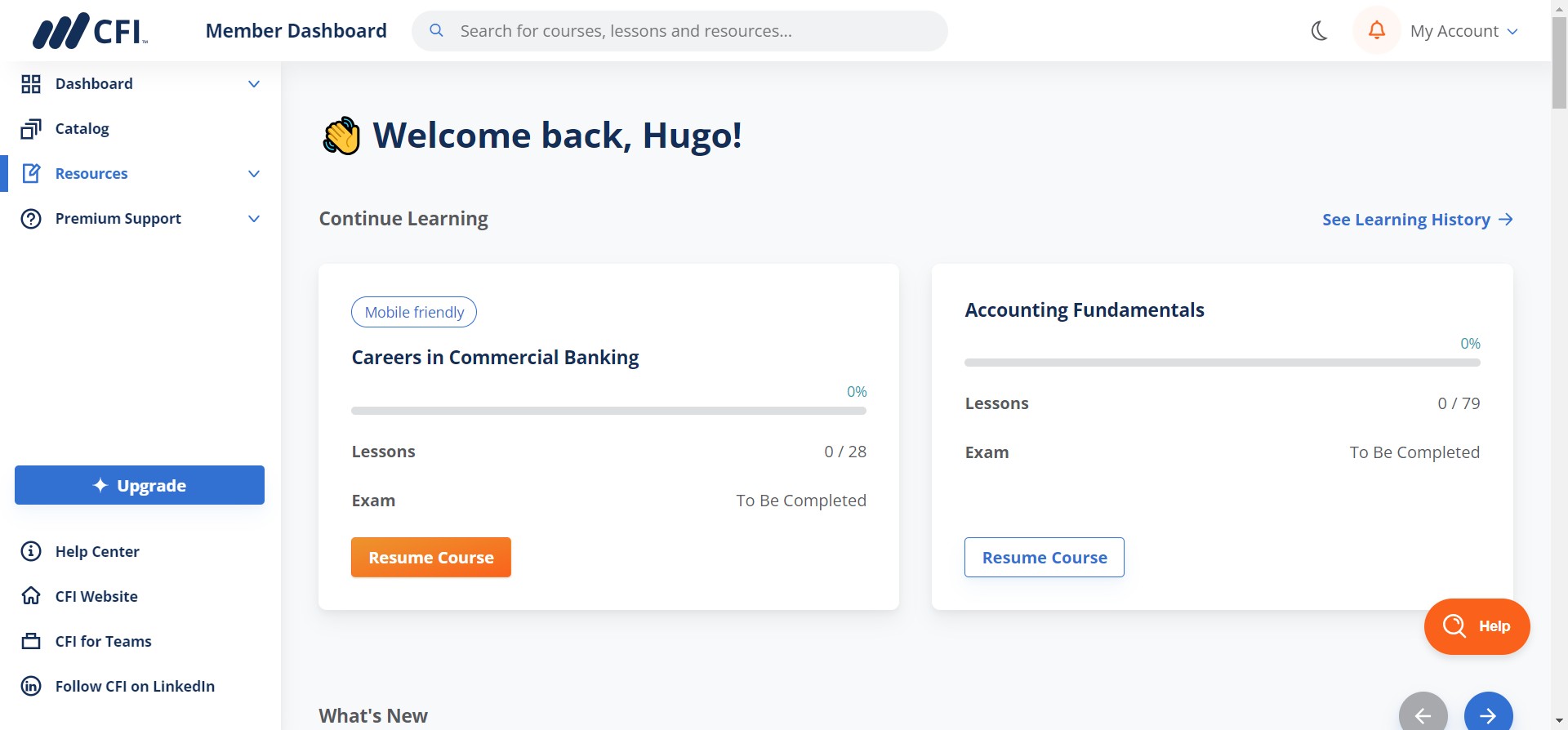The width and height of the screenshot is (1568, 730).
Task: Click the CFI for Teams briefcase icon
Action: tap(31, 641)
